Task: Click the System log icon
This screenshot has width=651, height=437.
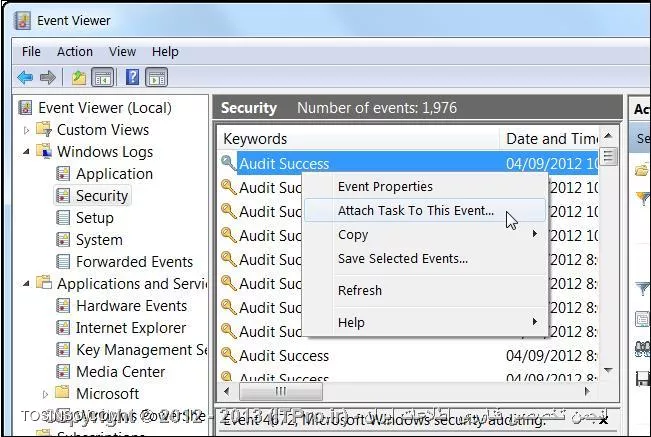Action: (x=63, y=239)
